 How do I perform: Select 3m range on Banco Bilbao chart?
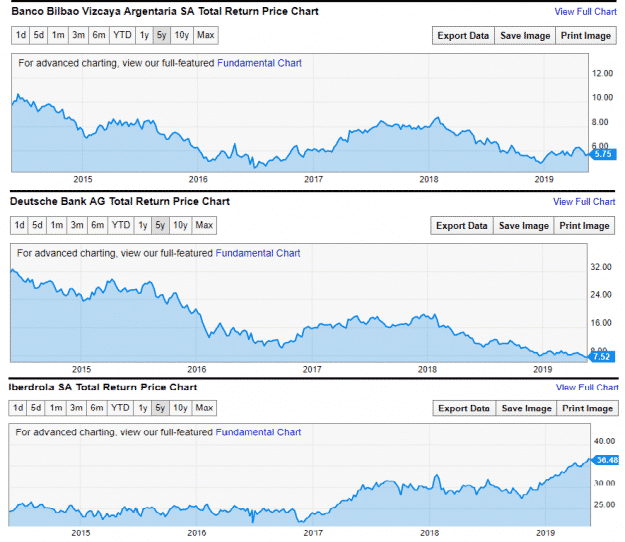78,35
